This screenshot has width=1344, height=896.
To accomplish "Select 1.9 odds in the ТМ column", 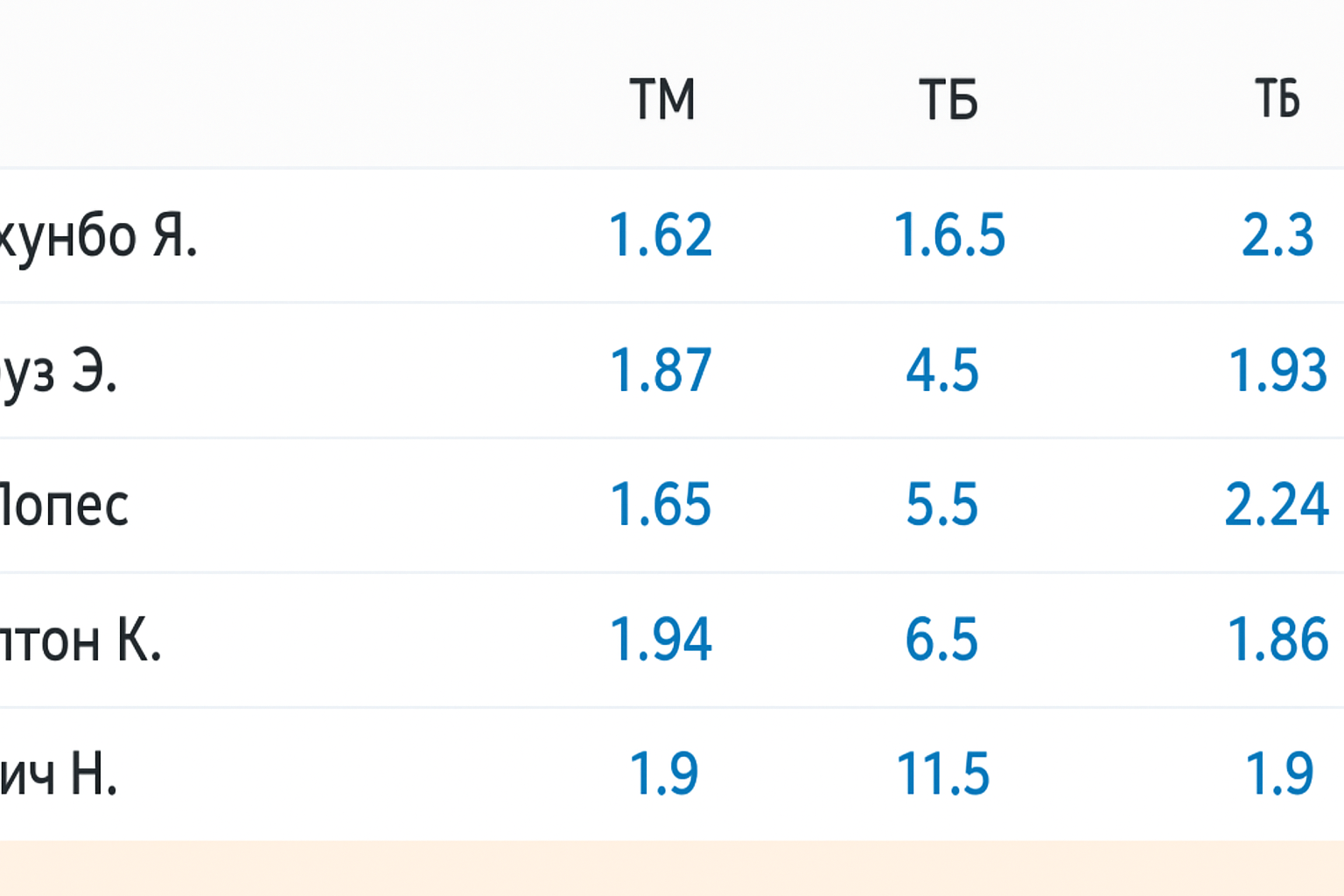I will coord(664,774).
